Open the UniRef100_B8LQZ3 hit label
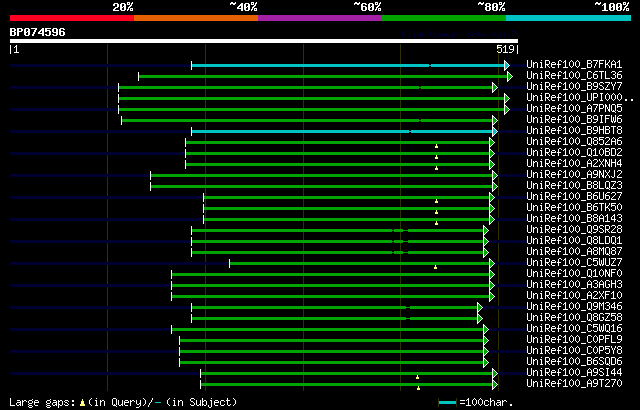The height and width of the screenshot is (410, 640). (574, 186)
